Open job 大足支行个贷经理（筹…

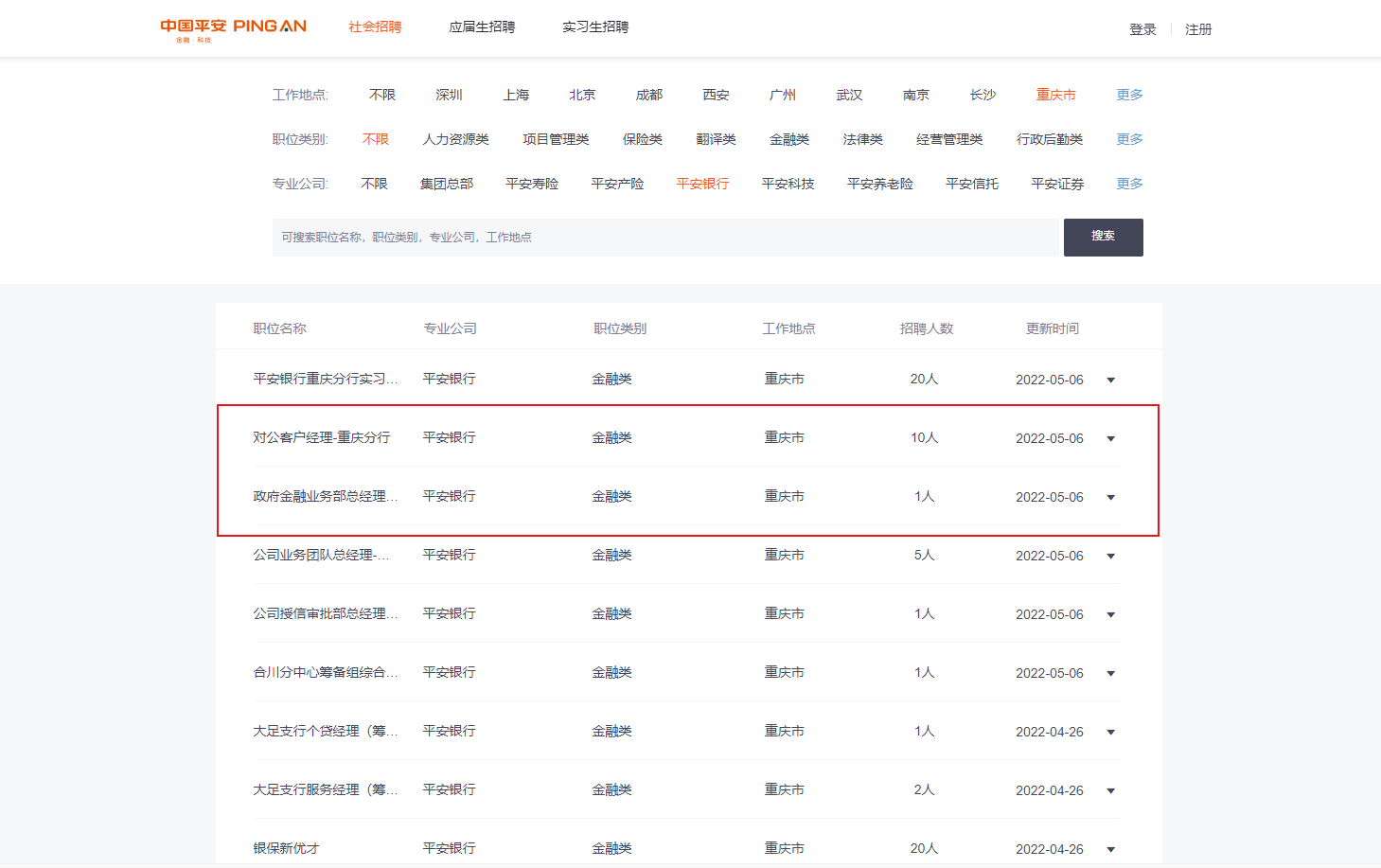pyautogui.click(x=326, y=731)
